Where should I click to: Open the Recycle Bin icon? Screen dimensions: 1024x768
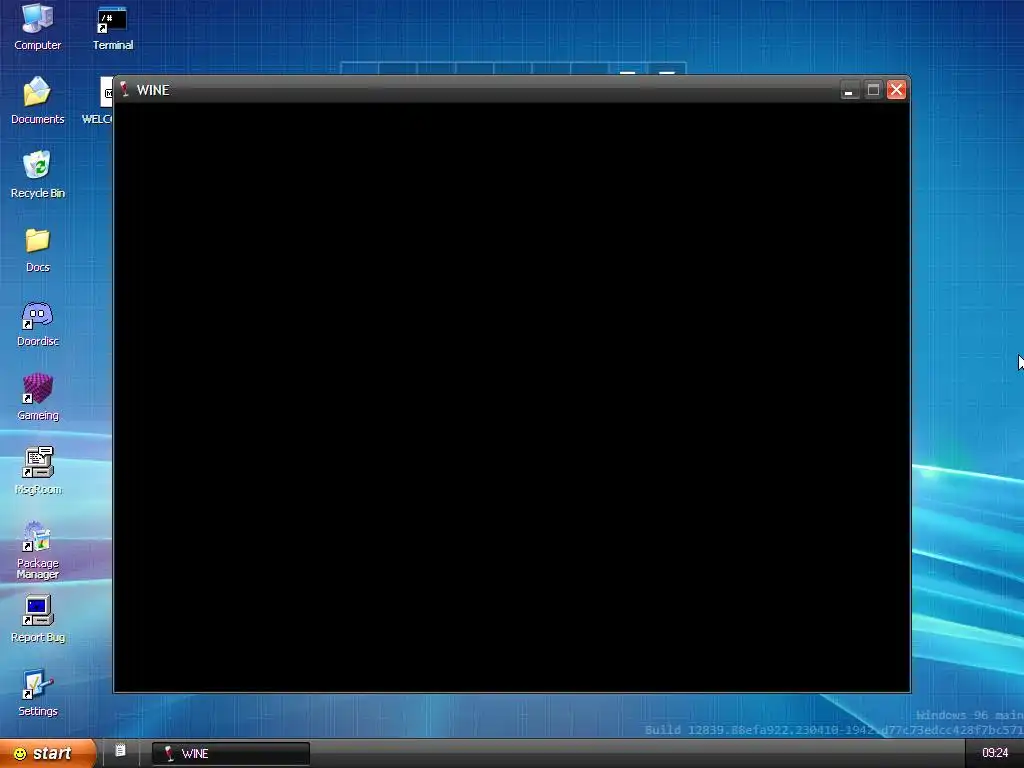[x=38, y=174]
